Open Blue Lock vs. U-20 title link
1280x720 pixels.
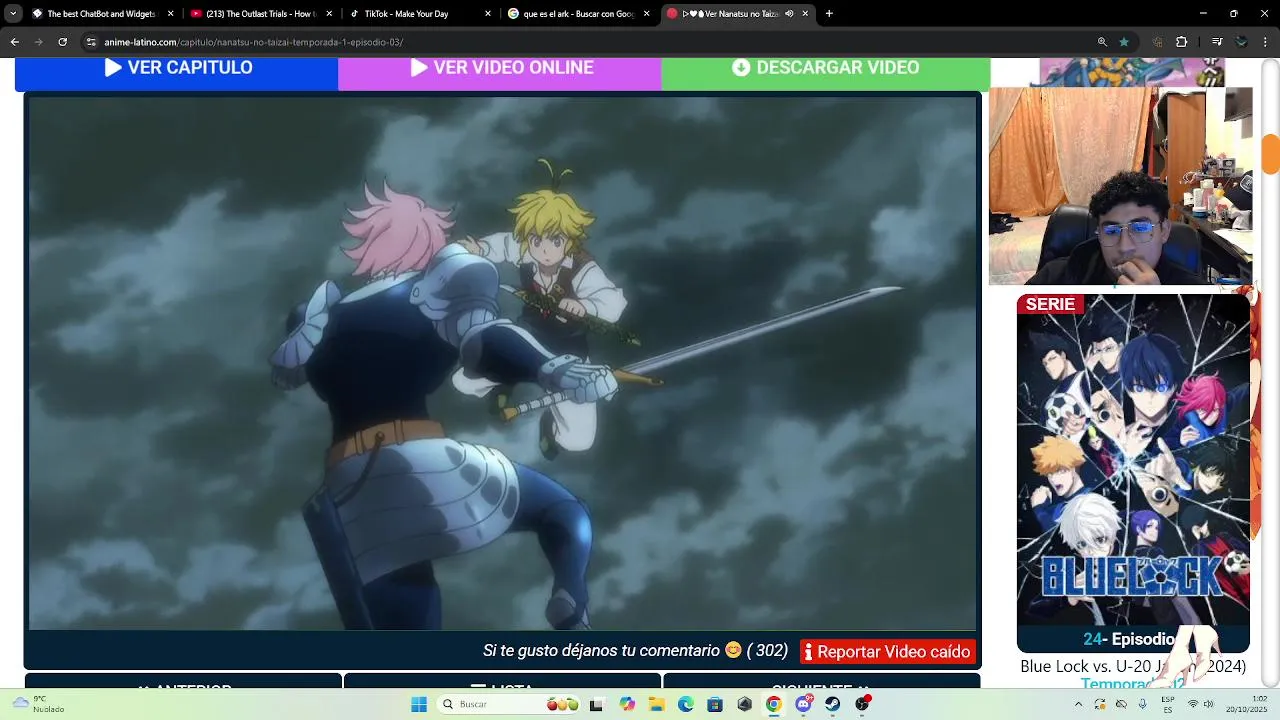[x=1133, y=666]
